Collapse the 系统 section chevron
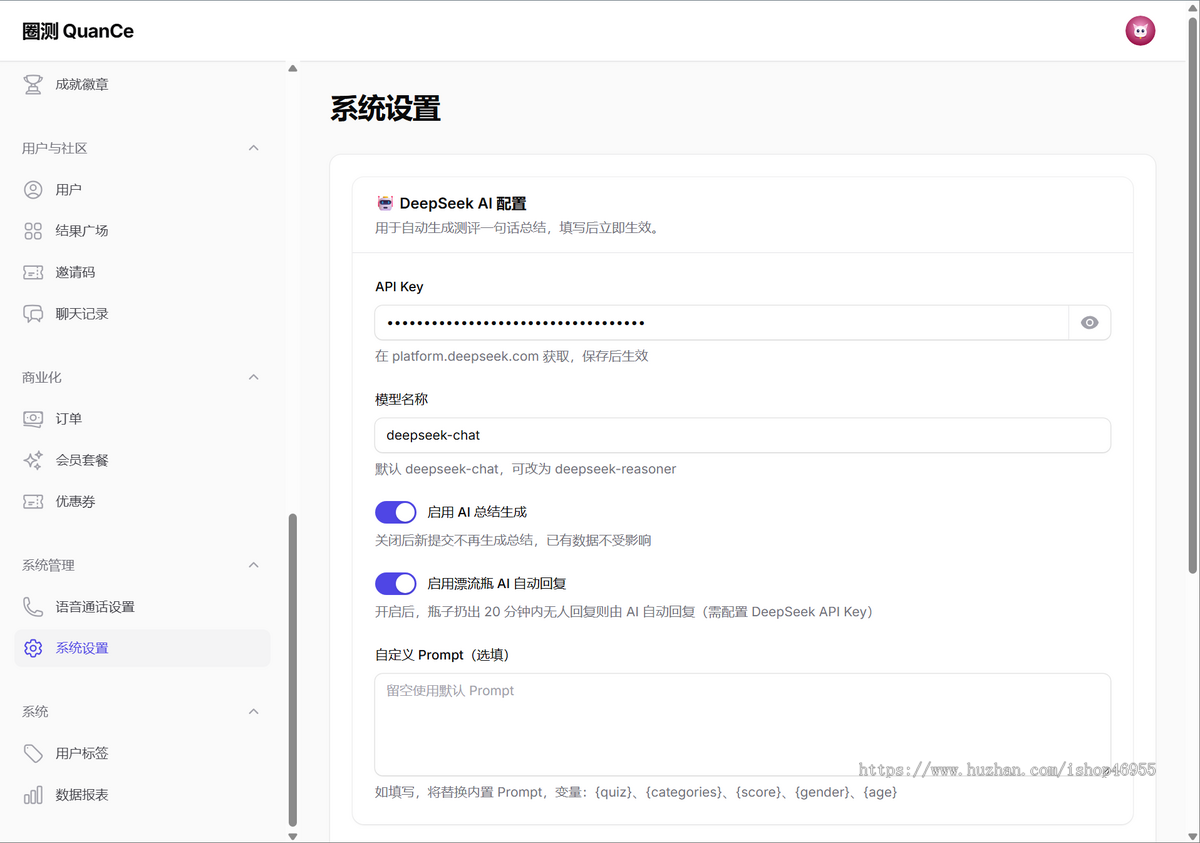 [x=254, y=712]
